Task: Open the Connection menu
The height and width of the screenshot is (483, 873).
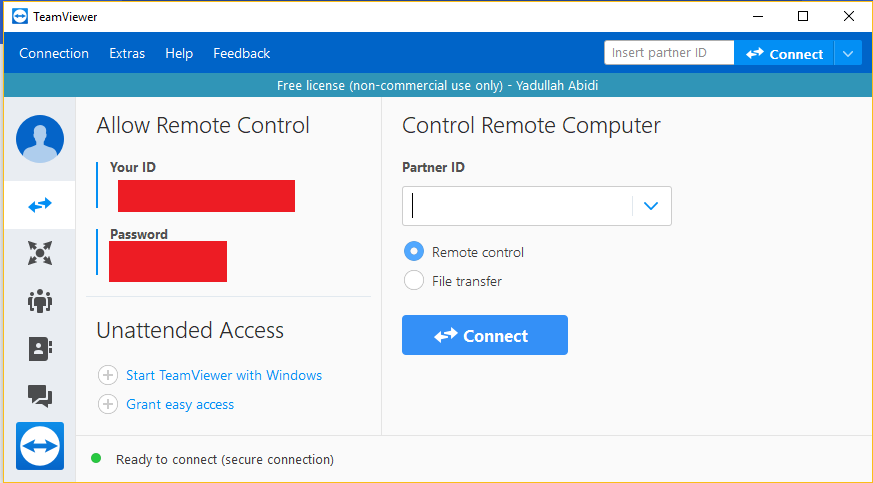Action: (54, 53)
